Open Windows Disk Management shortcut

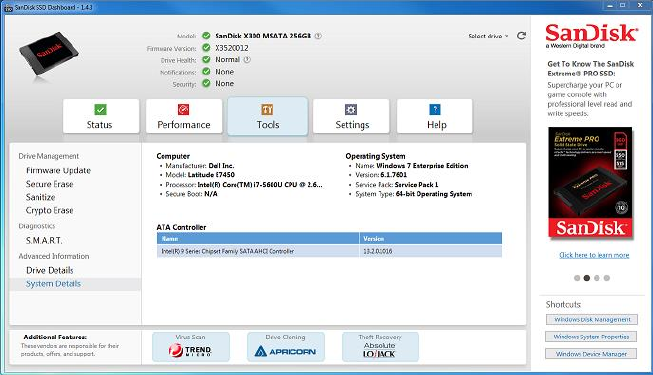coord(592,320)
